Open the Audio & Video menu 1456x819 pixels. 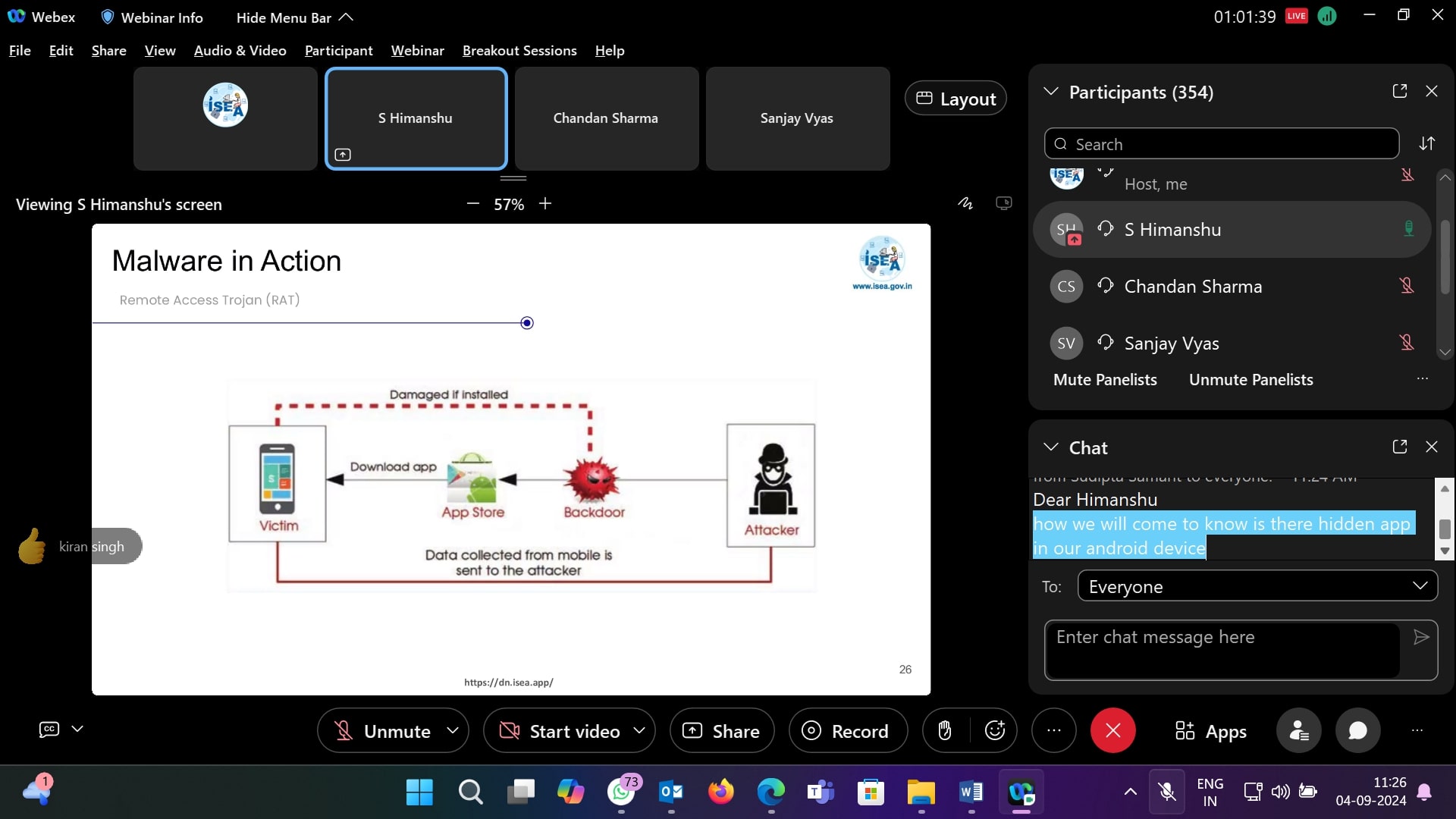click(240, 51)
